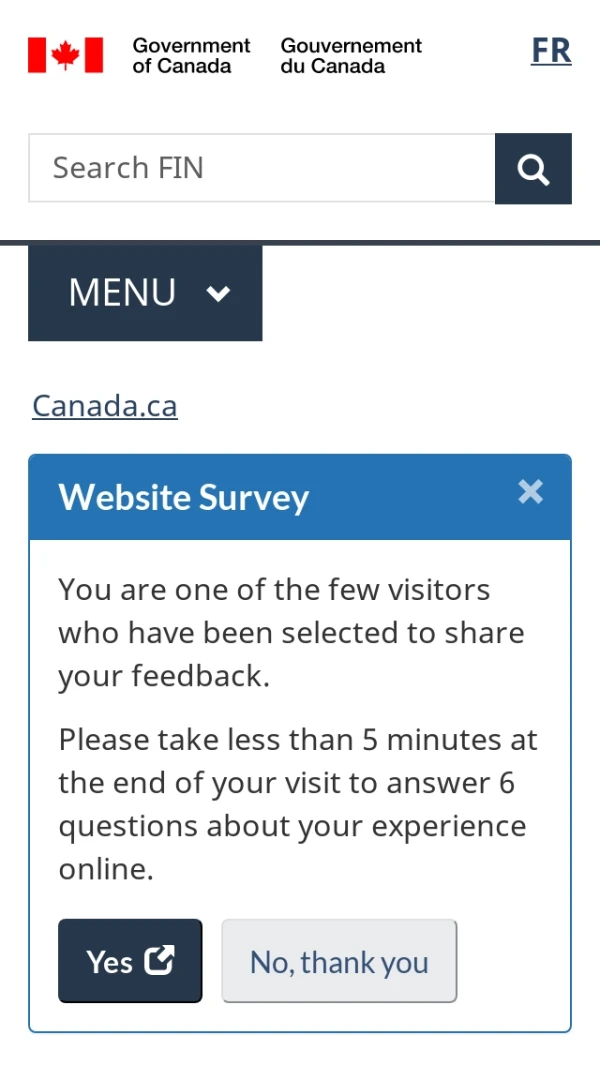
Task: Expand the MENU chevron arrow
Action: (218, 293)
